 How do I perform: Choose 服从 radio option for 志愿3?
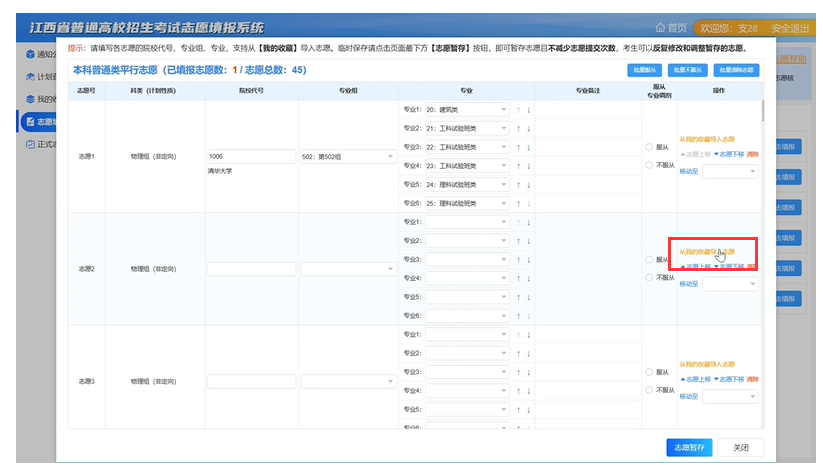tap(649, 372)
